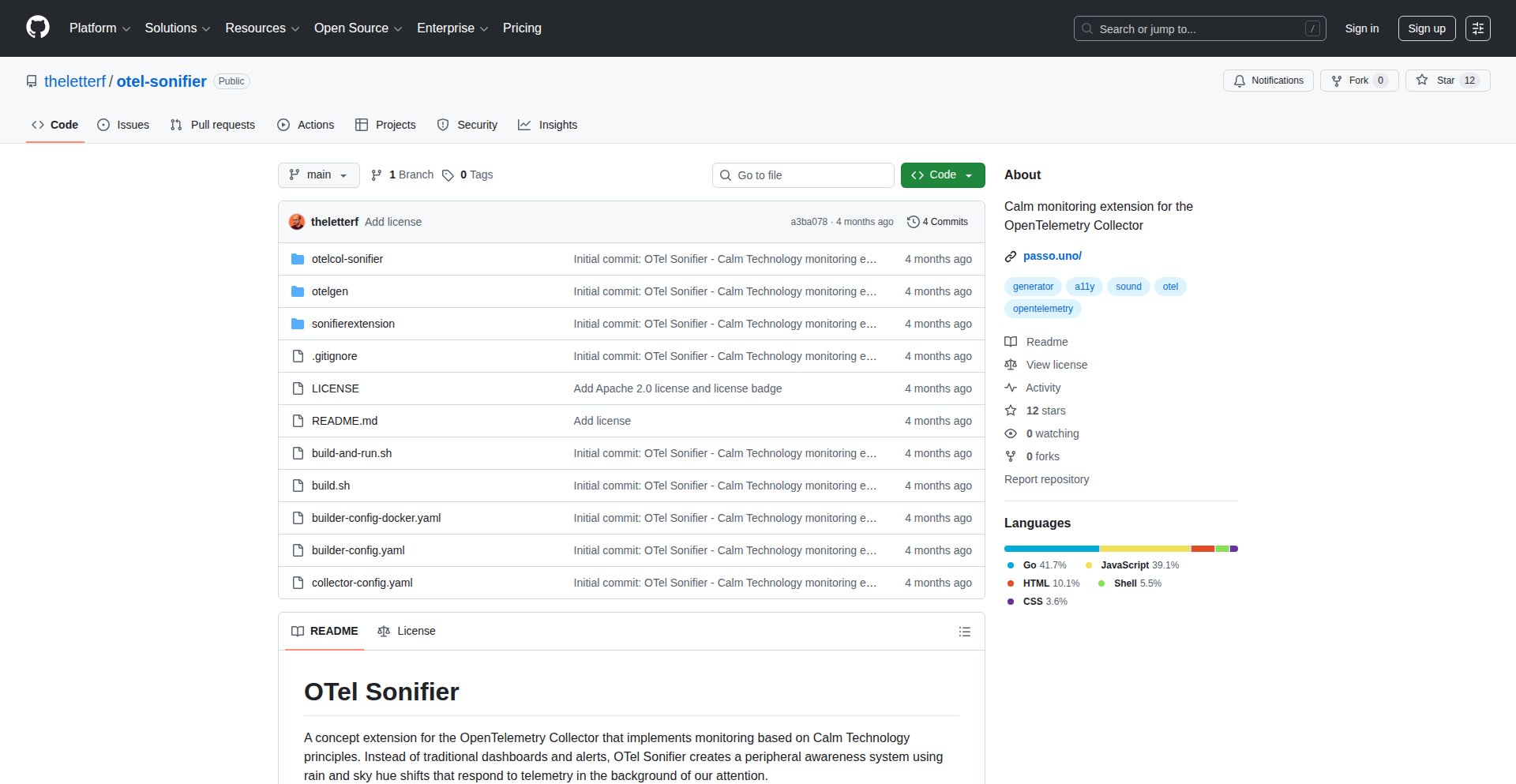Viewport: 1516px width, 784px height.
Task: Click the Notifications bell icon
Action: [1240, 81]
